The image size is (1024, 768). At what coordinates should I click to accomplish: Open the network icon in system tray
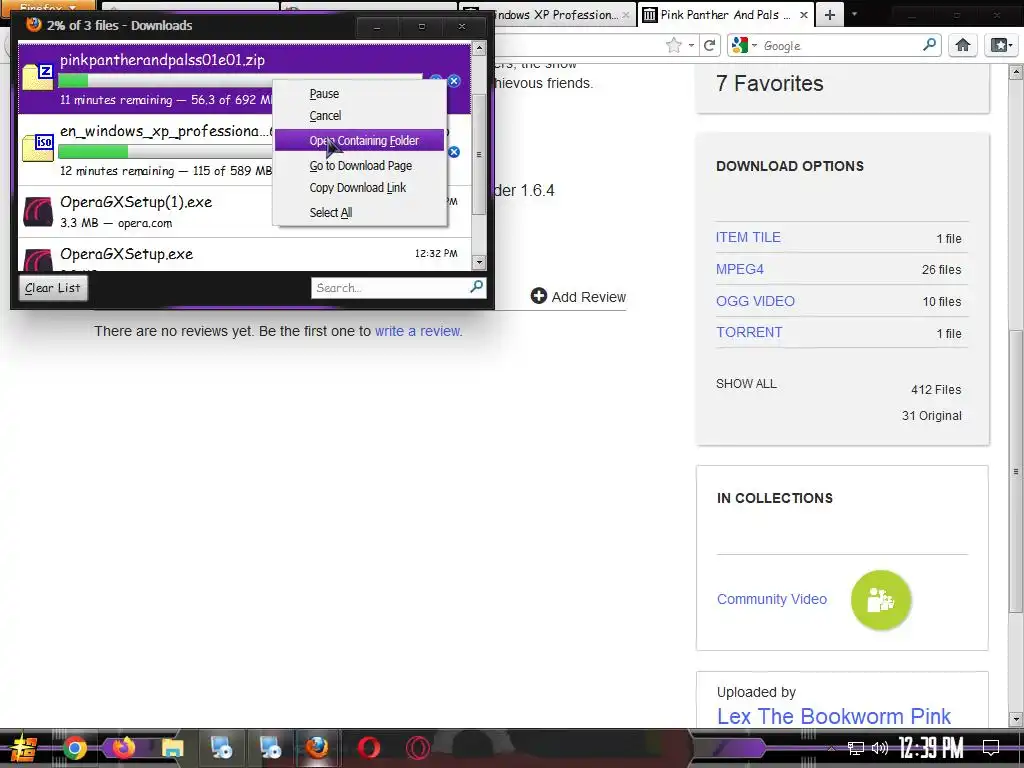[855, 748]
